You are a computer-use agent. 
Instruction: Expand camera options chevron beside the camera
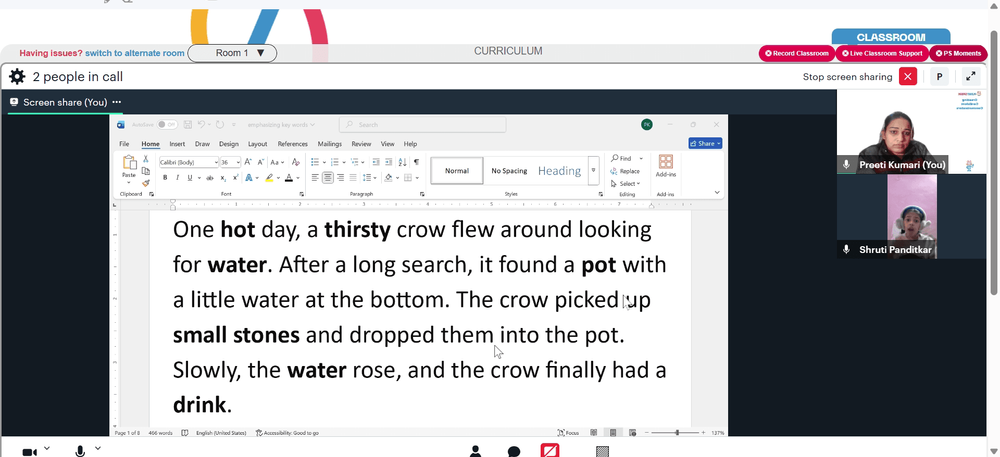pos(47,449)
